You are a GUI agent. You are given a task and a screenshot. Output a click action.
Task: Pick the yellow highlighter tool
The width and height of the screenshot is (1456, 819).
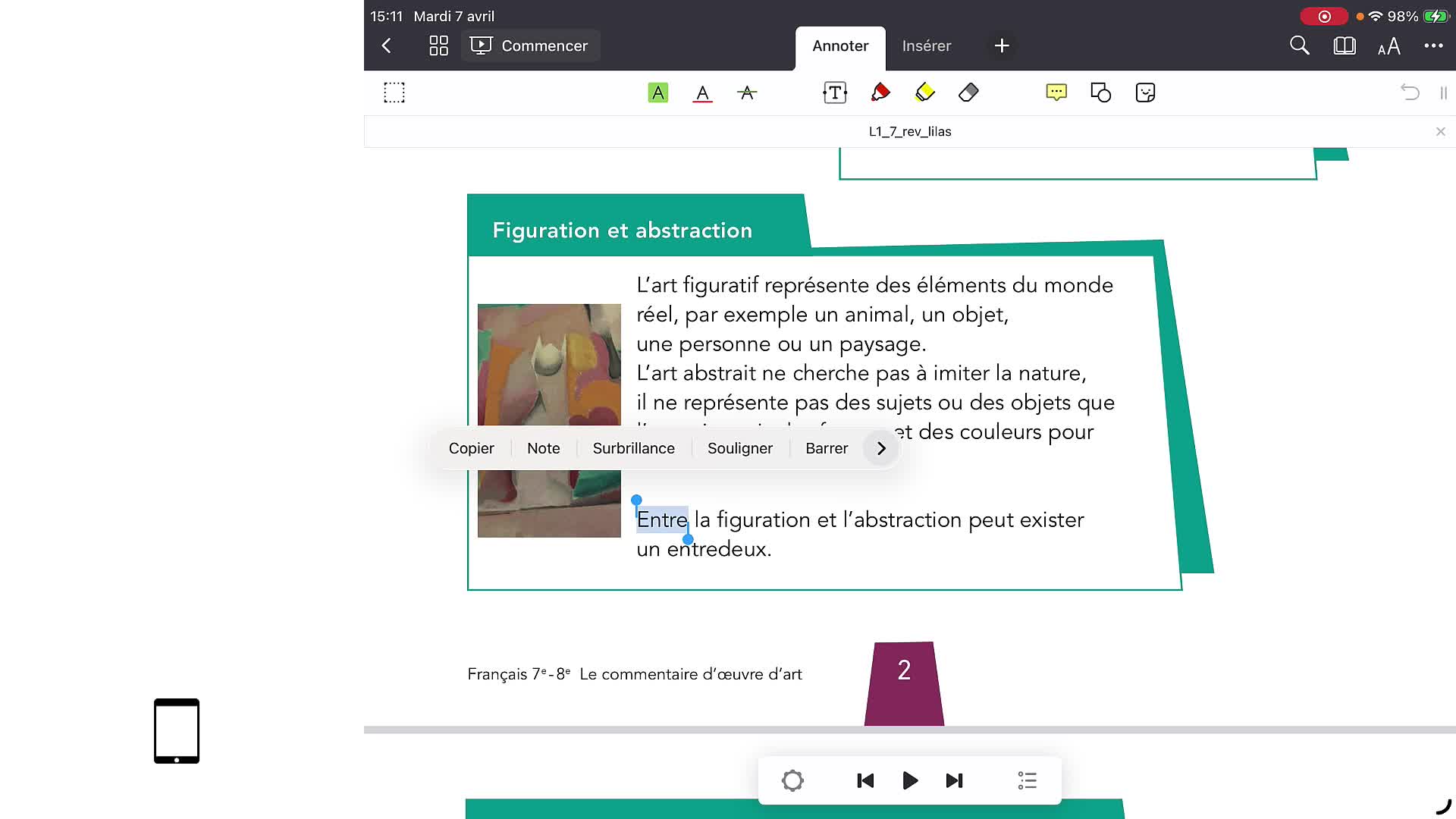(x=924, y=93)
